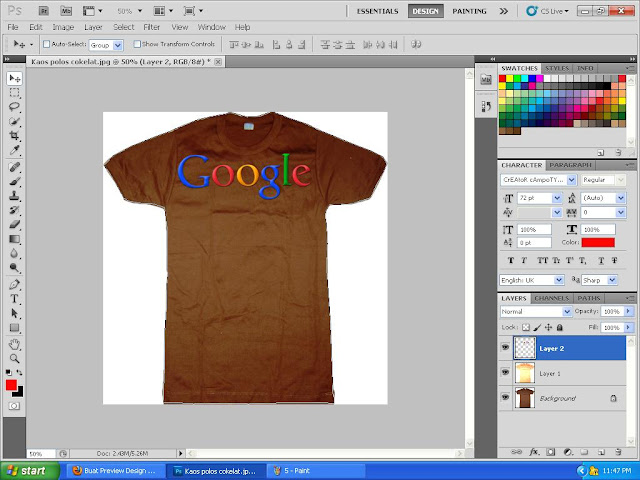Image resolution: width=640 pixels, height=480 pixels.
Task: Switch to the Paragraph tab
Action: (570, 165)
